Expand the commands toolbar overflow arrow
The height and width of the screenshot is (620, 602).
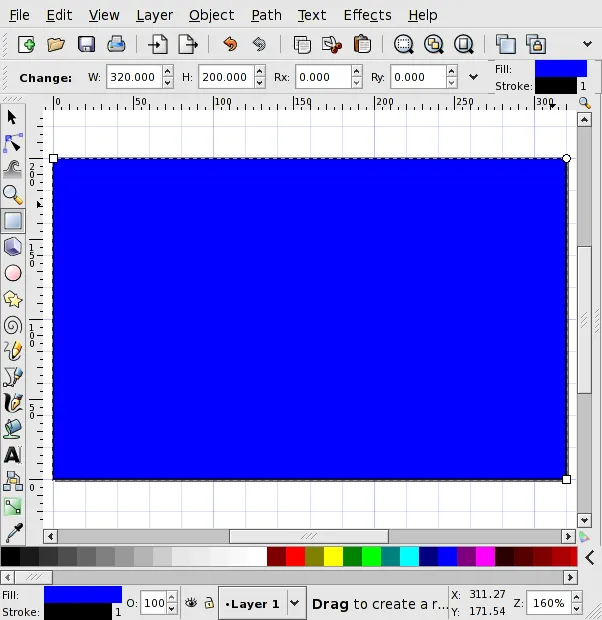(x=587, y=44)
